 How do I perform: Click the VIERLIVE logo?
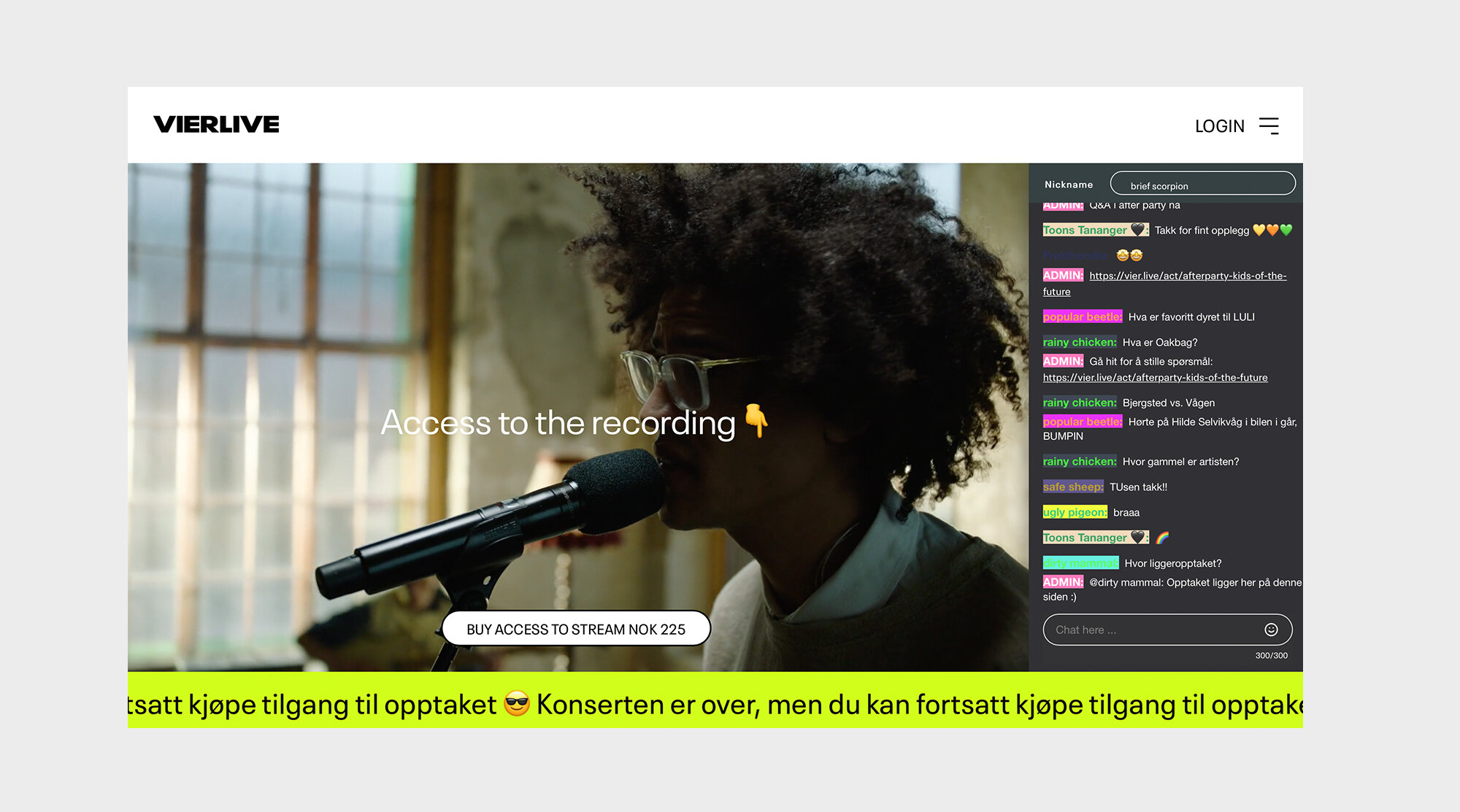click(x=216, y=125)
